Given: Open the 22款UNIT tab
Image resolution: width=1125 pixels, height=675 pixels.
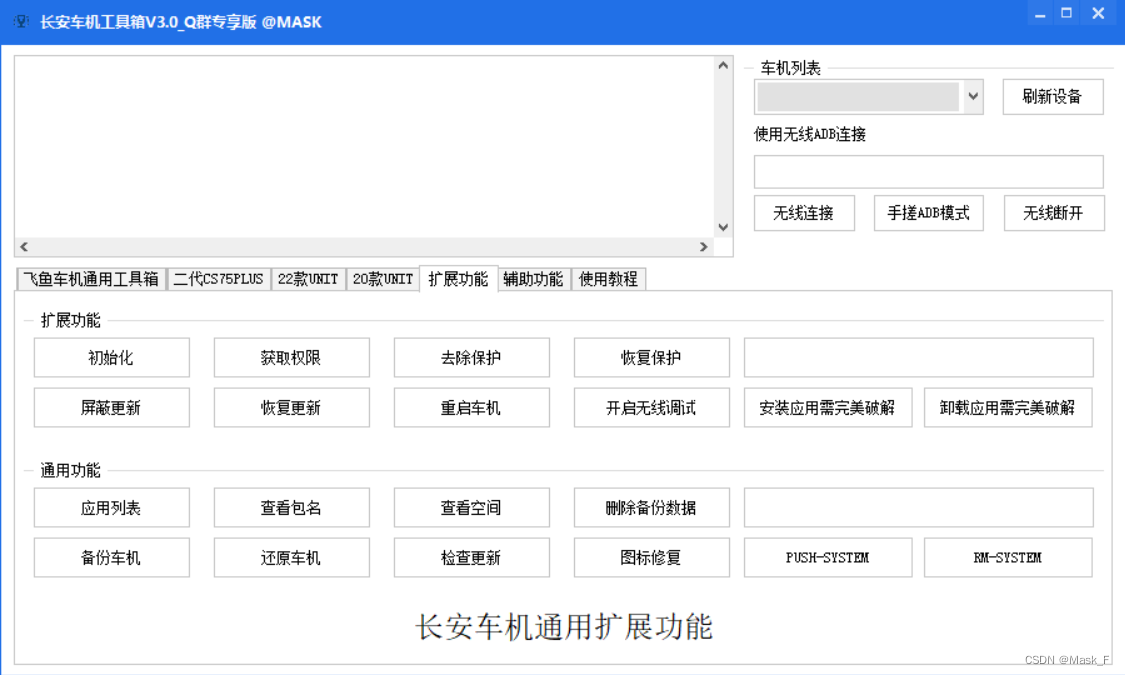Looking at the screenshot, I should click(309, 279).
